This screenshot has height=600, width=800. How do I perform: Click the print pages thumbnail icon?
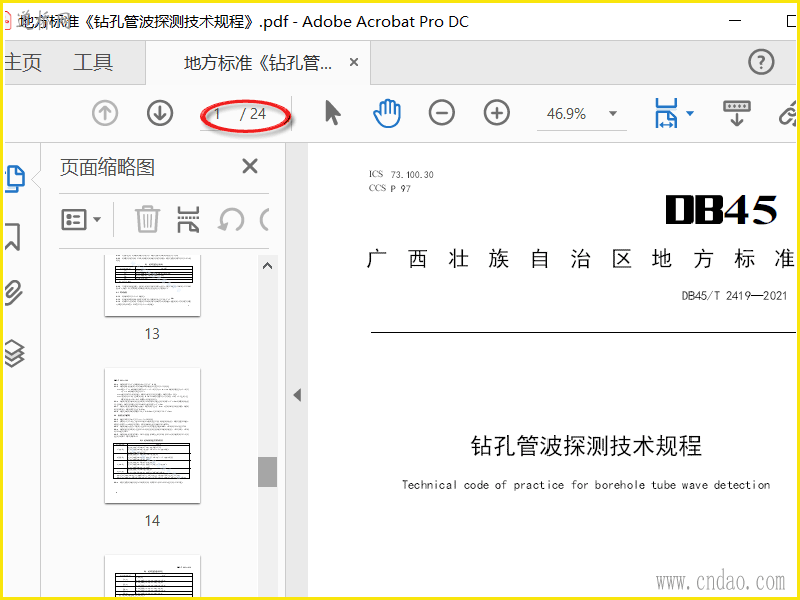point(188,219)
